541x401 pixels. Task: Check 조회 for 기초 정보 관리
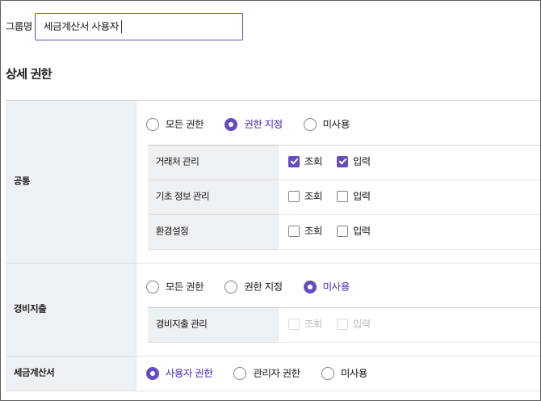tap(294, 196)
